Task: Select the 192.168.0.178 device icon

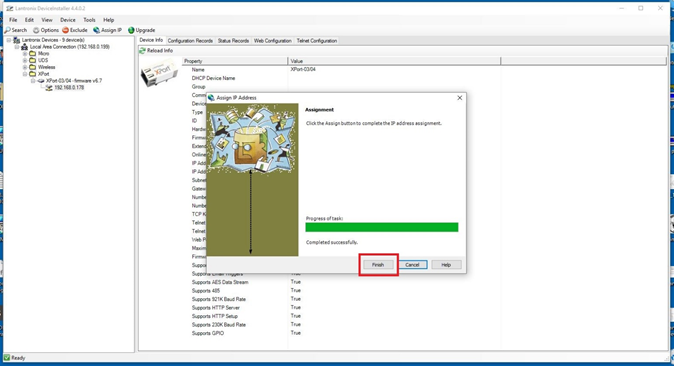Action: [49, 88]
